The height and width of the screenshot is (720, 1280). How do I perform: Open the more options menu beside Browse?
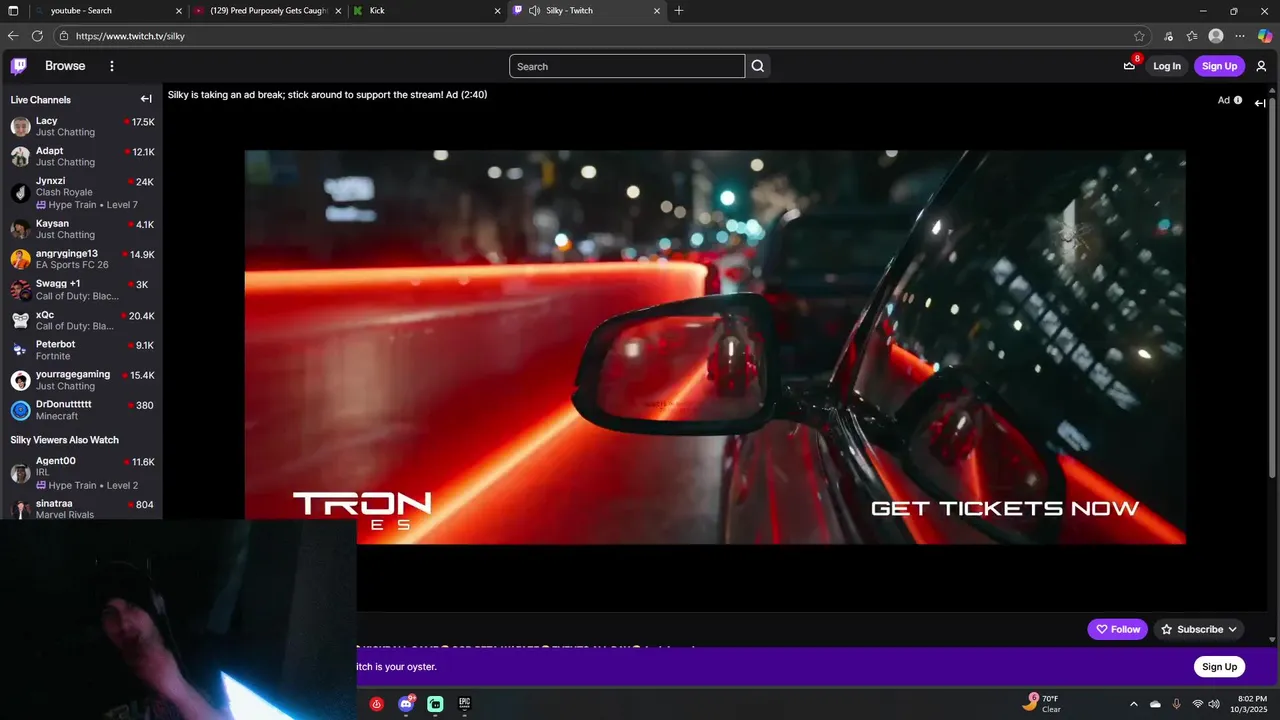point(112,66)
